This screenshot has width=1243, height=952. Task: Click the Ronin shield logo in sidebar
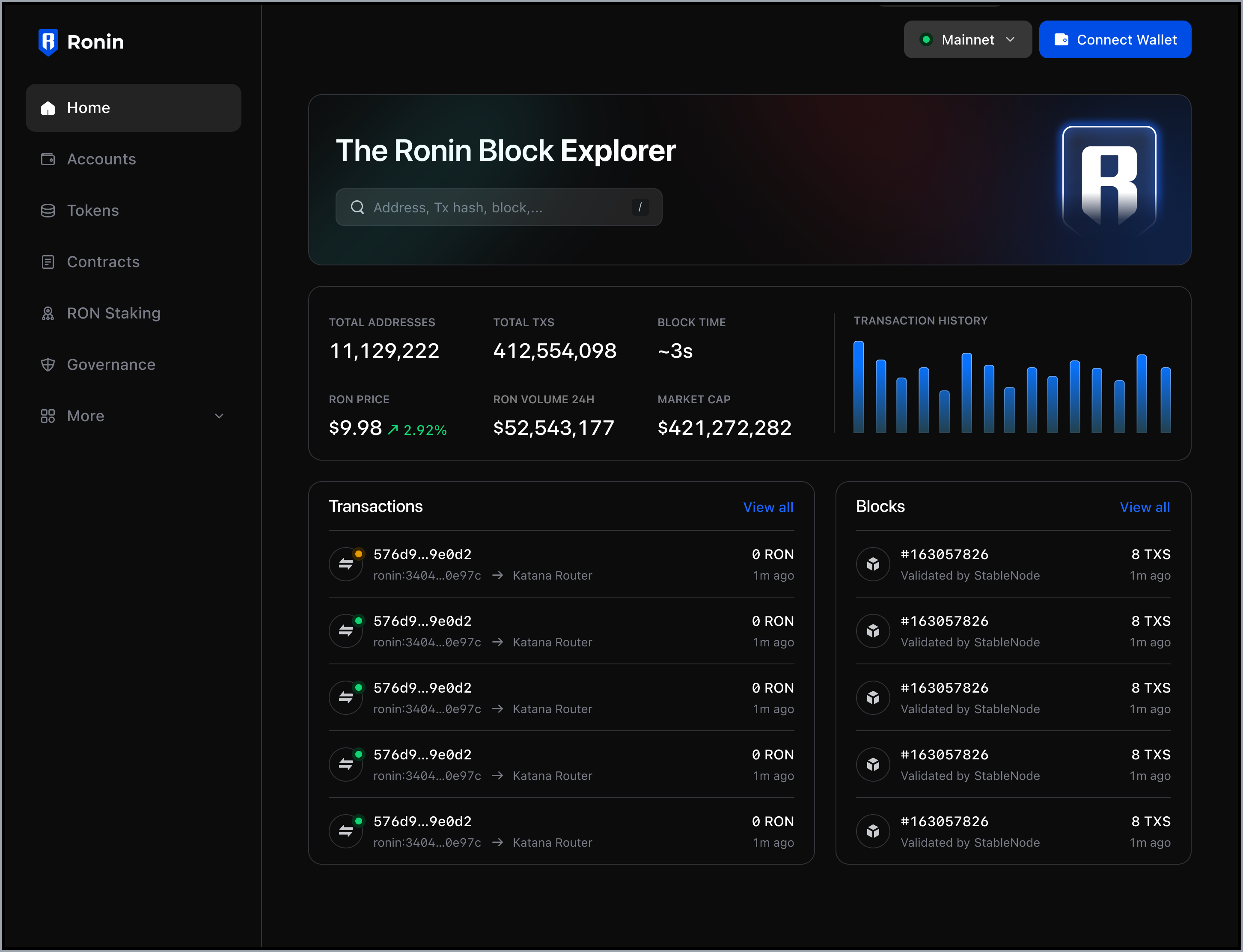[x=48, y=42]
